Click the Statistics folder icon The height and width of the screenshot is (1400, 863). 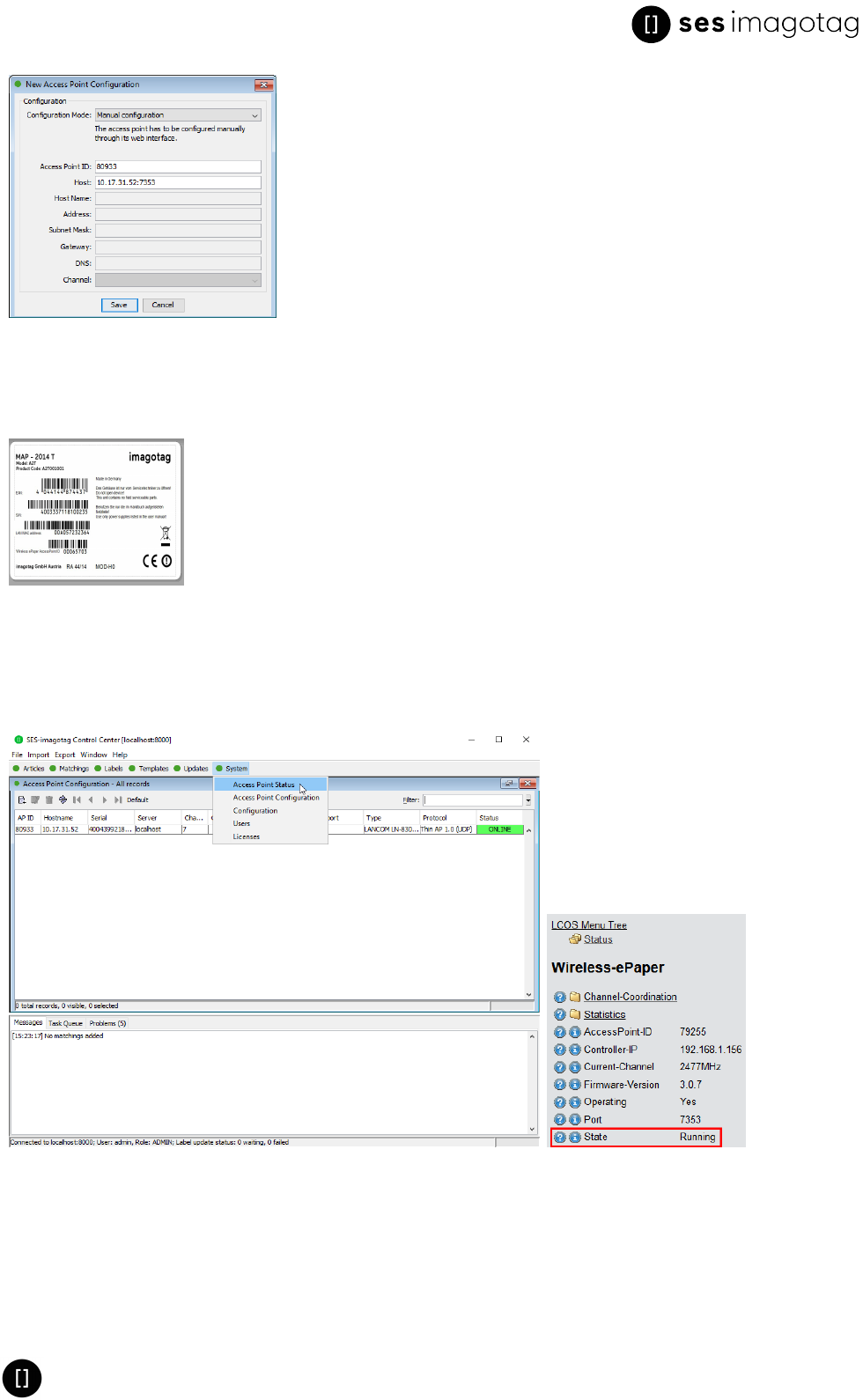pyautogui.click(x=575, y=1014)
